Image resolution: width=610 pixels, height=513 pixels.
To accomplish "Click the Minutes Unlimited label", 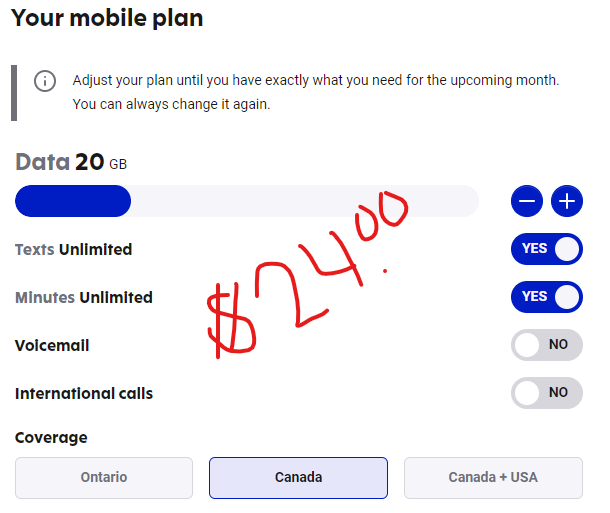I will coord(84,298).
